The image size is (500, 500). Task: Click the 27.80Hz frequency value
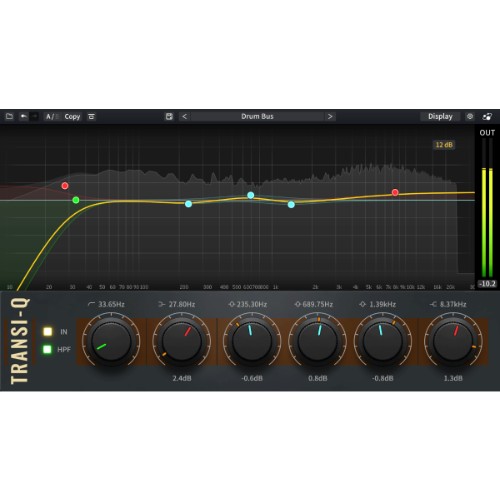182,304
